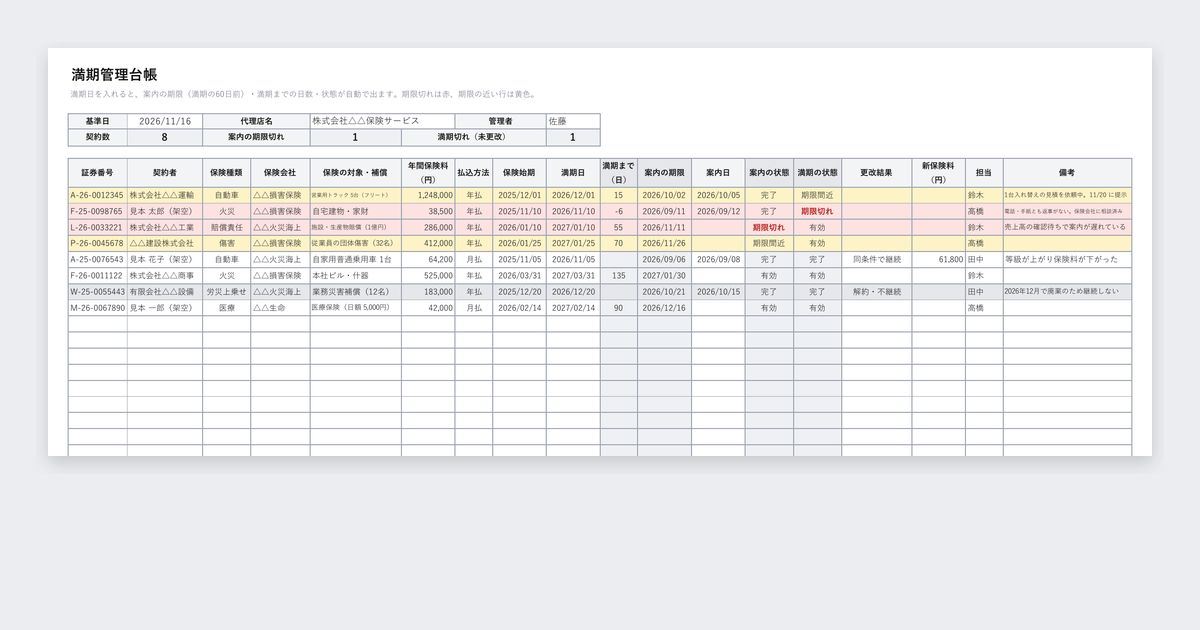Select policy number F-26-0011122
This screenshot has width=1200, height=630.
98,276
